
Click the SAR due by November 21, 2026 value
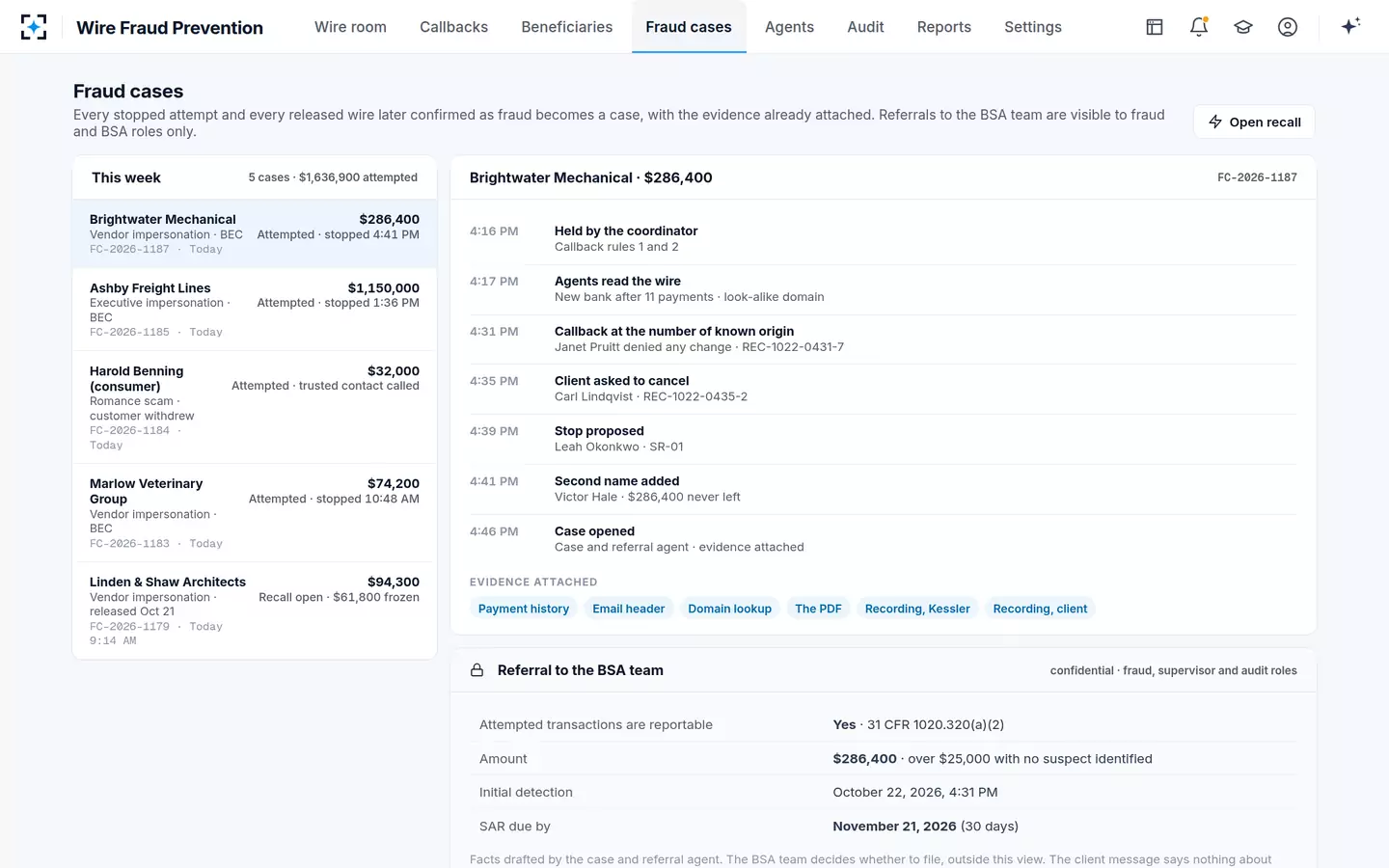pos(926,827)
